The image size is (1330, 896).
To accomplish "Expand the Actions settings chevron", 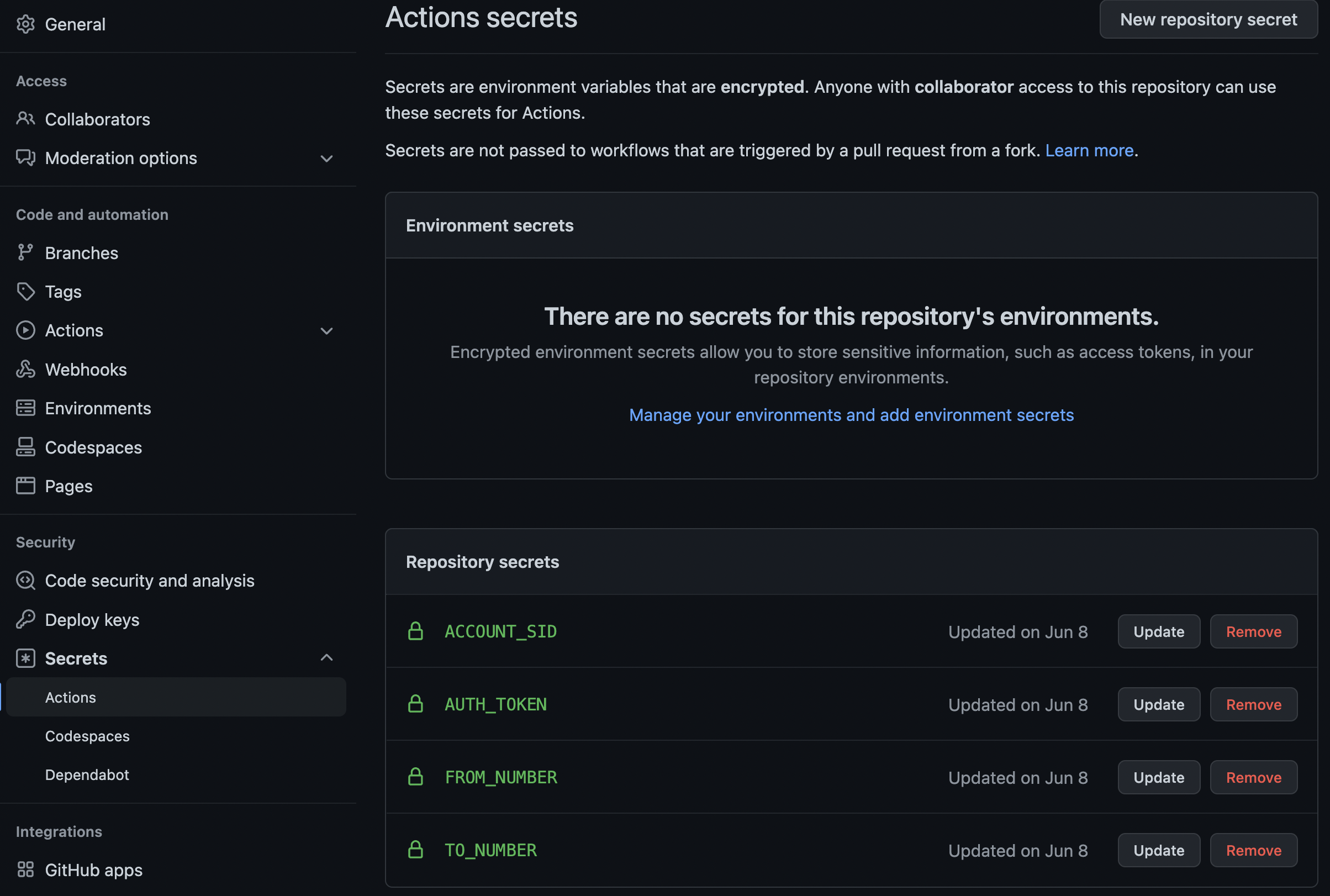I will click(x=326, y=331).
